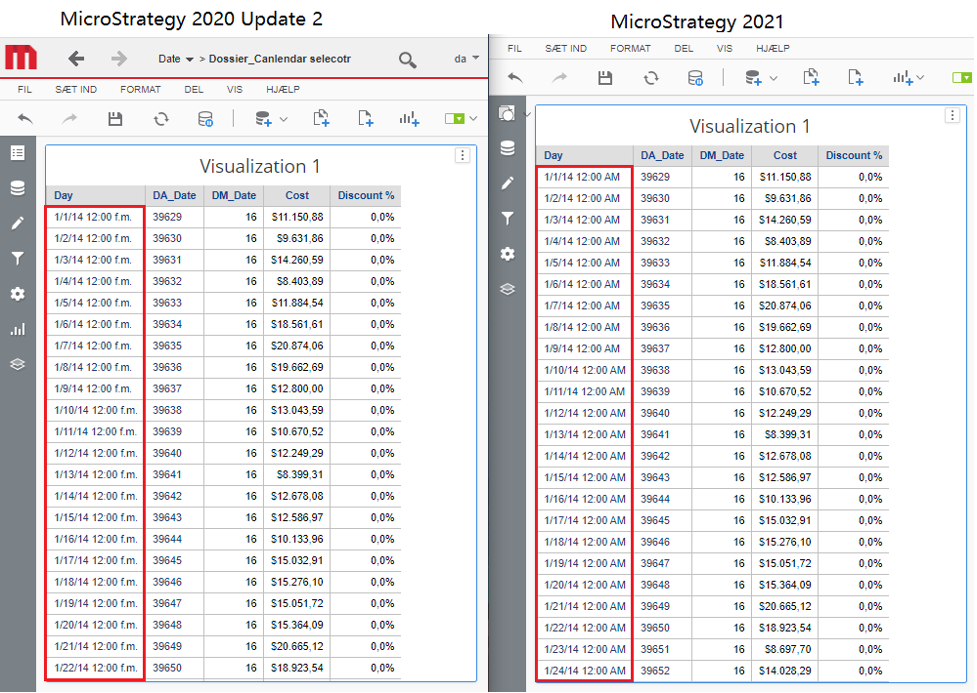Toggle the green switch in the 2021 toolbar

962,78
